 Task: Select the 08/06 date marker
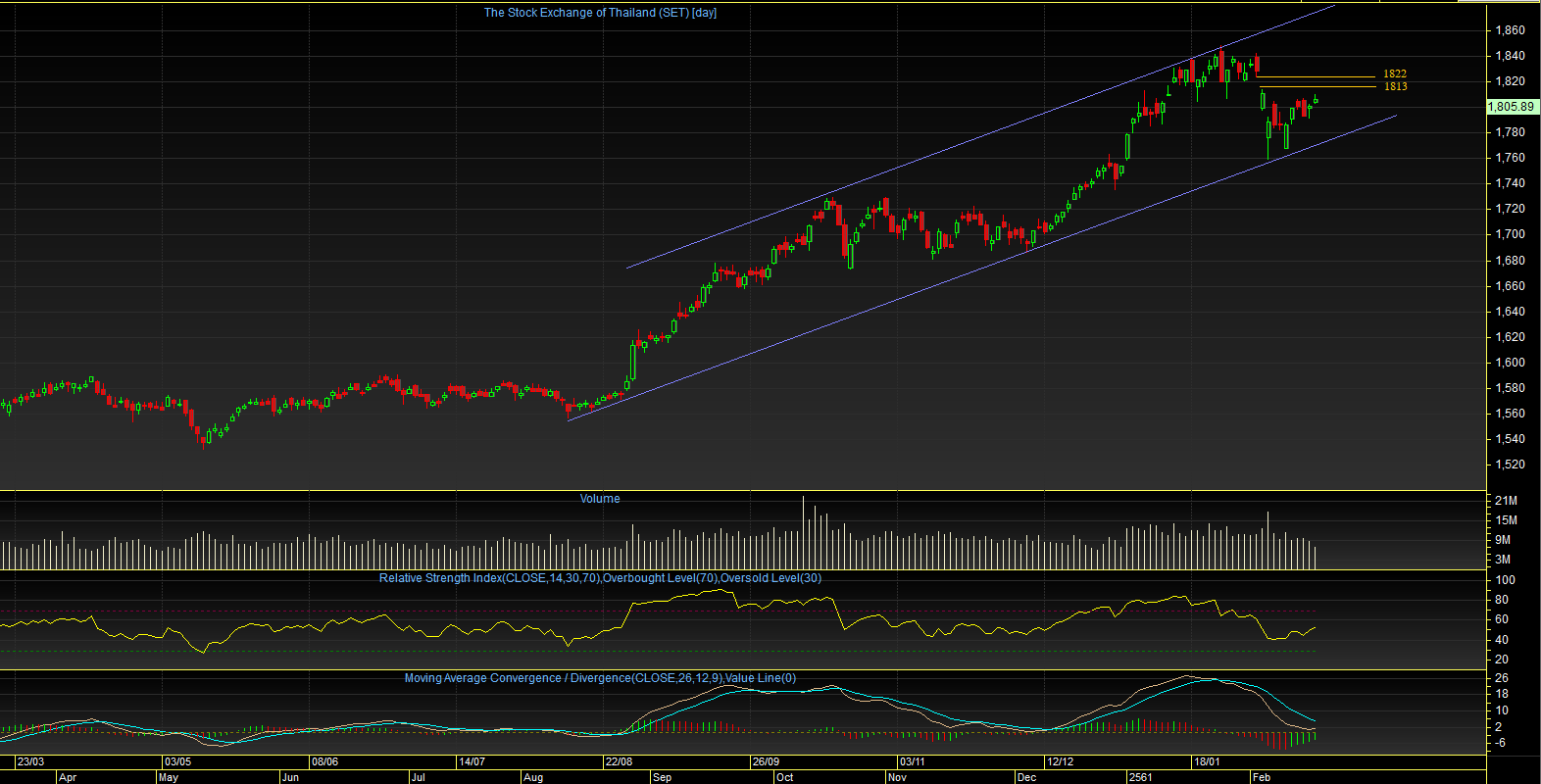(x=324, y=761)
